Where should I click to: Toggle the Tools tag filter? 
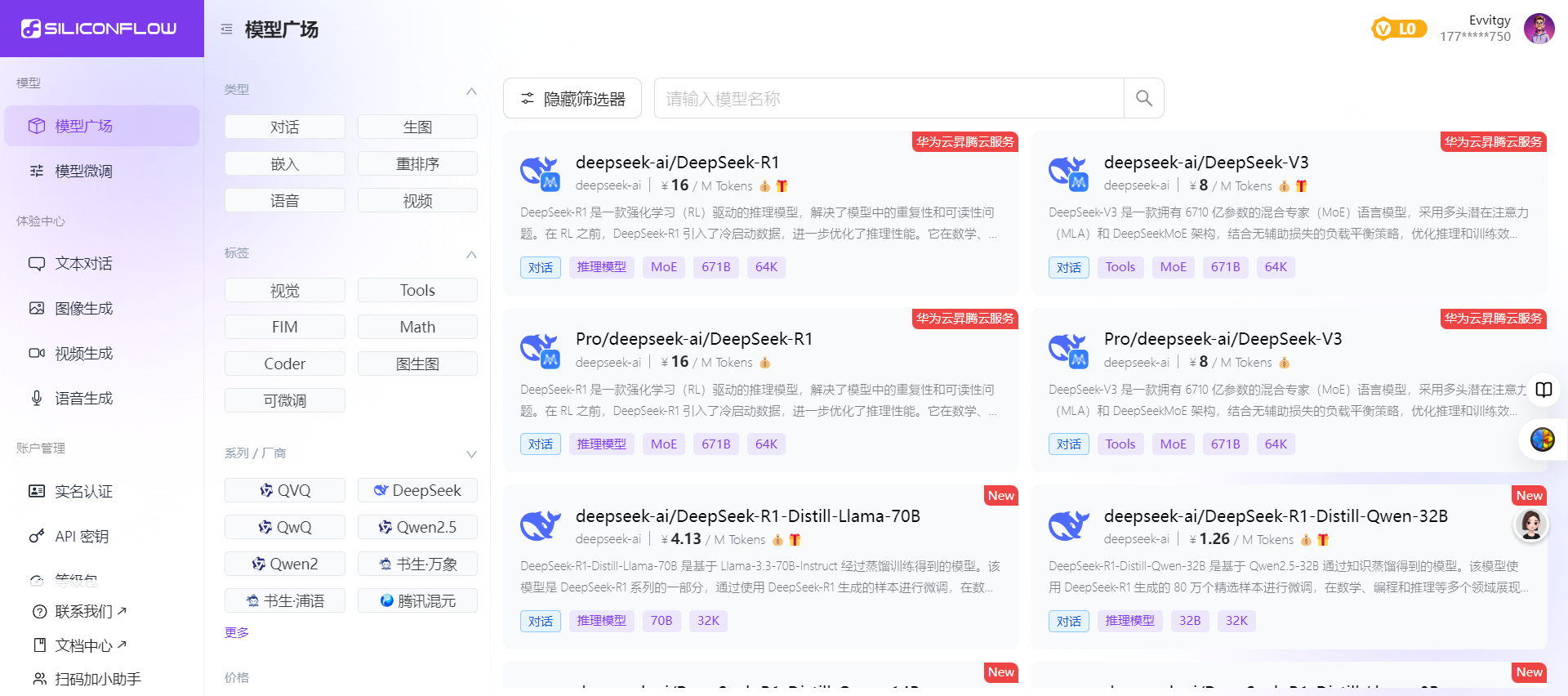(x=417, y=290)
